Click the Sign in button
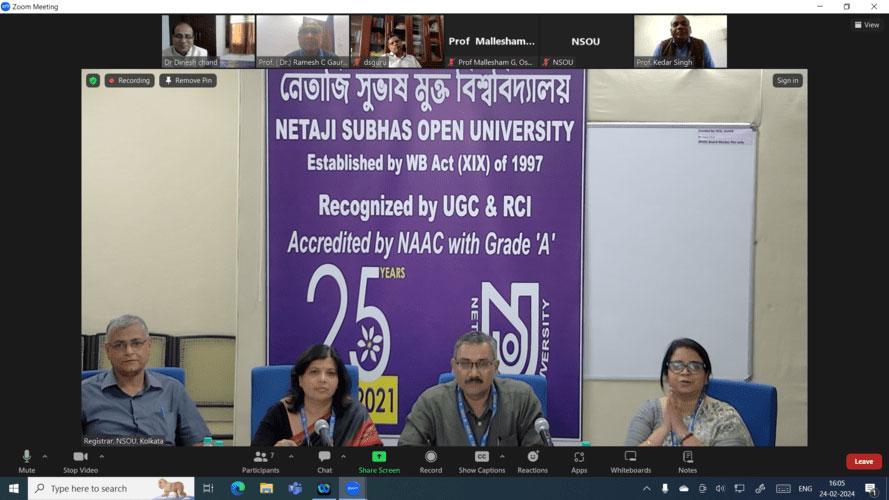This screenshot has height=500, width=889. [788, 80]
